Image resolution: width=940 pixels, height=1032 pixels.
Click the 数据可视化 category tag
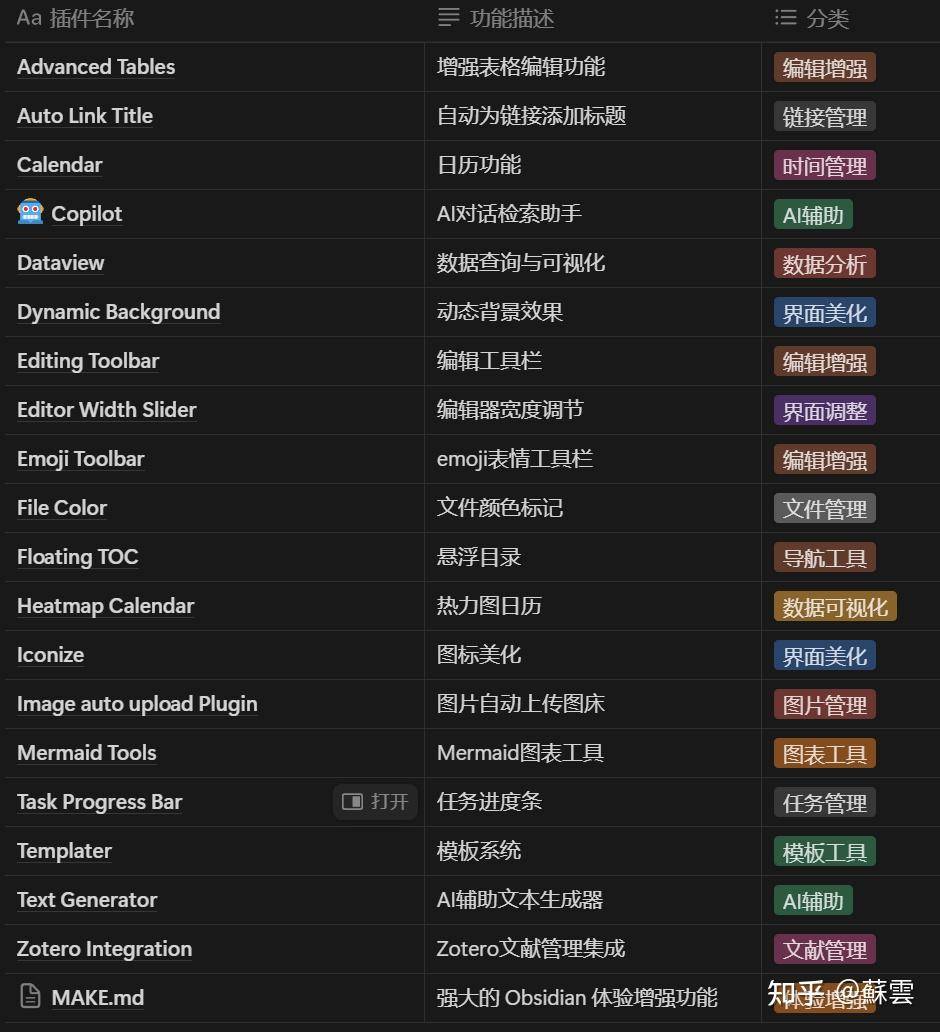[x=835, y=607]
